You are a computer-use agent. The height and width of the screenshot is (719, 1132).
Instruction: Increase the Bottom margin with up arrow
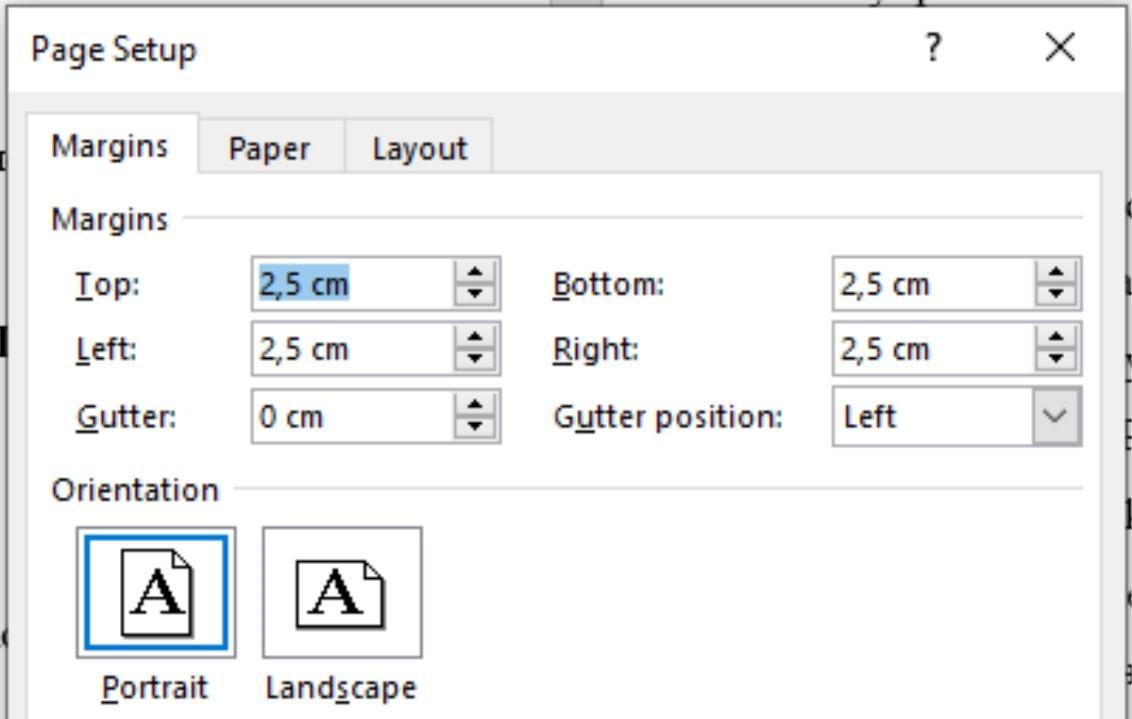[x=1055, y=273]
